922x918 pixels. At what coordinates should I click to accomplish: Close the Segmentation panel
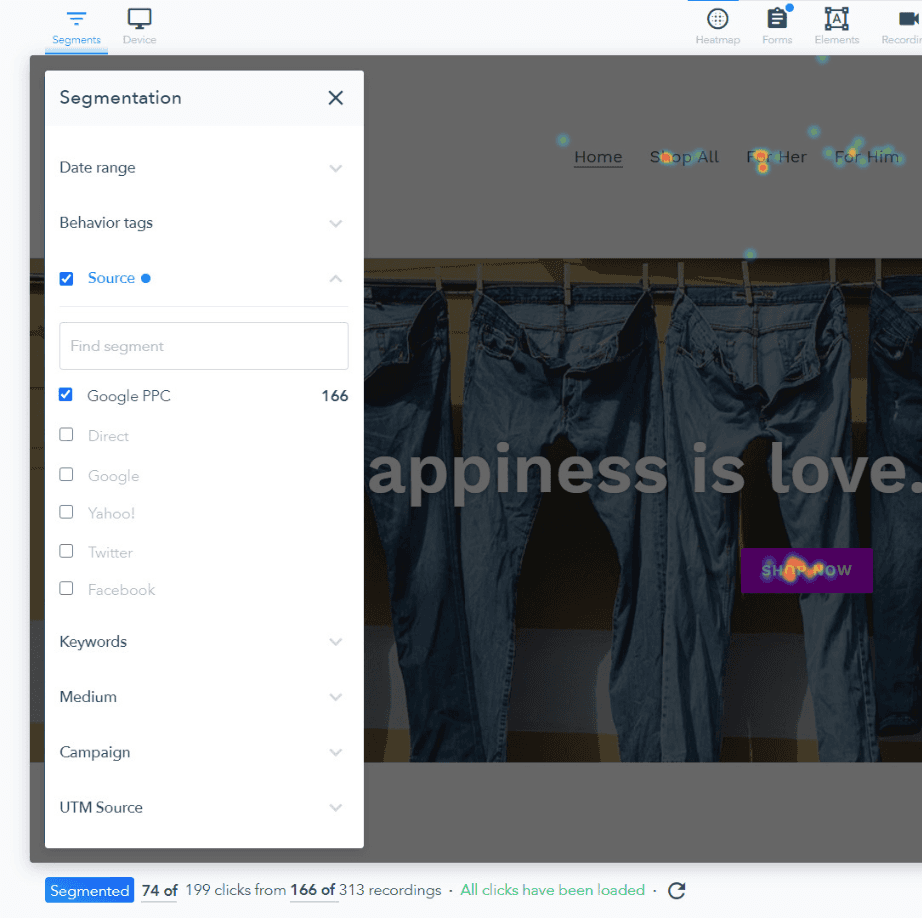tap(335, 98)
